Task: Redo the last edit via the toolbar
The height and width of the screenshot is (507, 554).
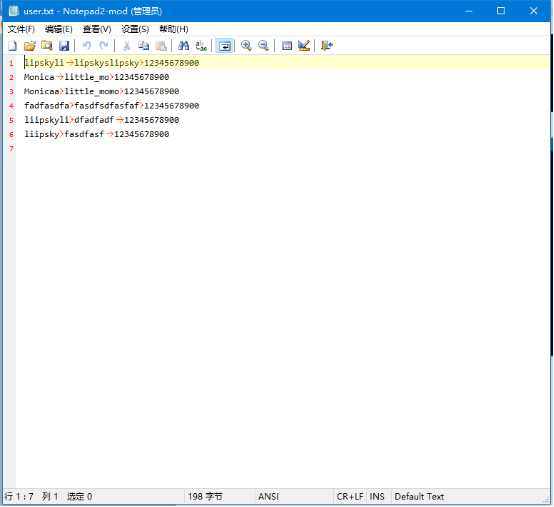Action: 104,46
